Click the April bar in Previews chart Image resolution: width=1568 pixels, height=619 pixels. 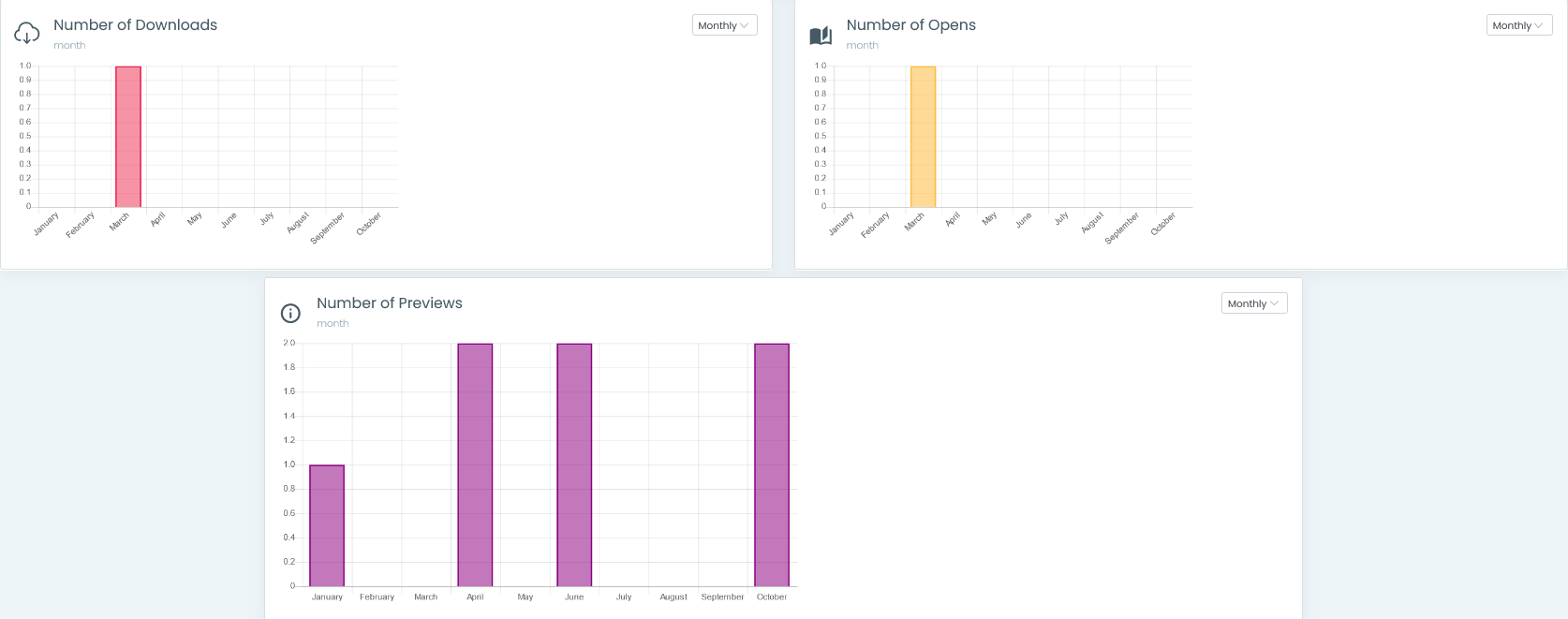[x=475, y=464]
